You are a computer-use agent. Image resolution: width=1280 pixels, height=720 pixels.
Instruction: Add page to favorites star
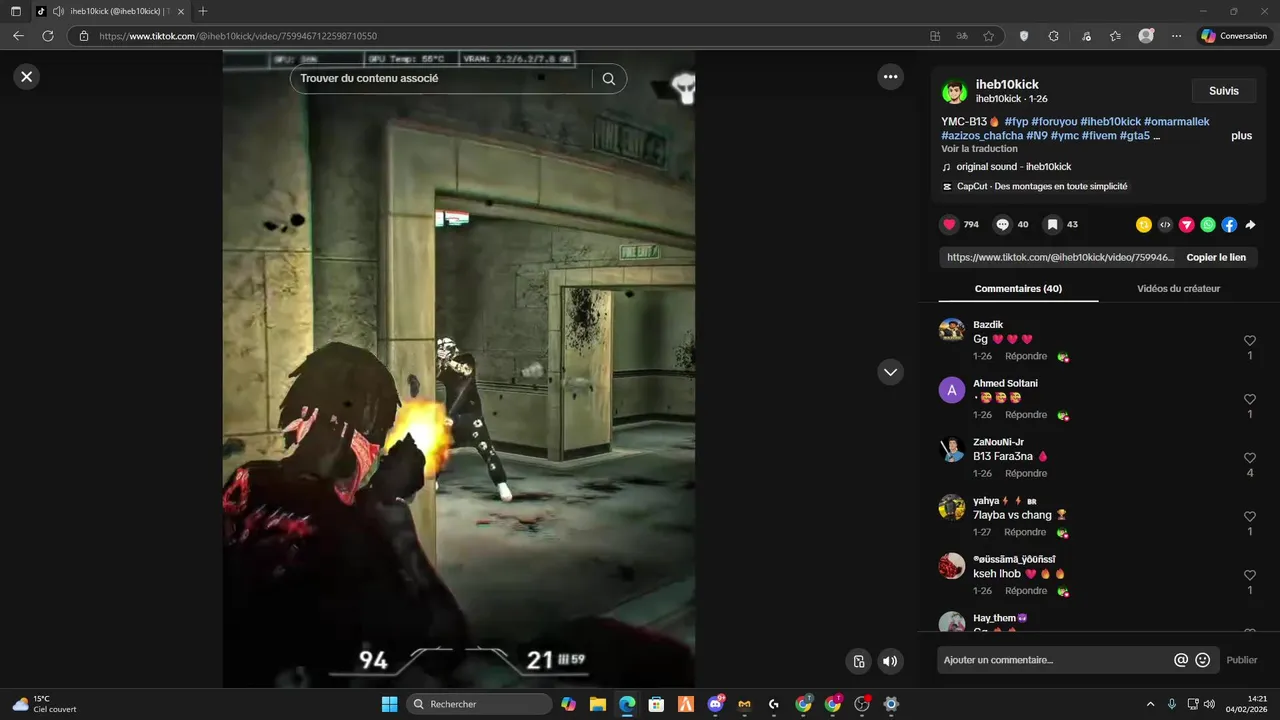(988, 36)
